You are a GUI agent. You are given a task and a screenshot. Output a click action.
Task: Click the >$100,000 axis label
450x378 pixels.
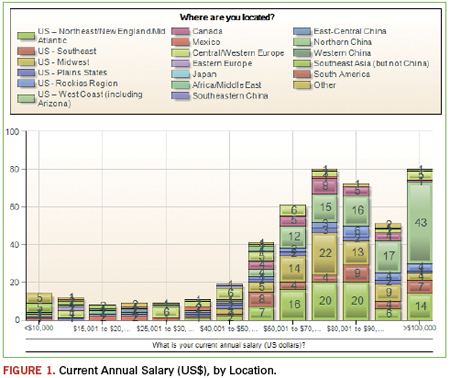420,328
